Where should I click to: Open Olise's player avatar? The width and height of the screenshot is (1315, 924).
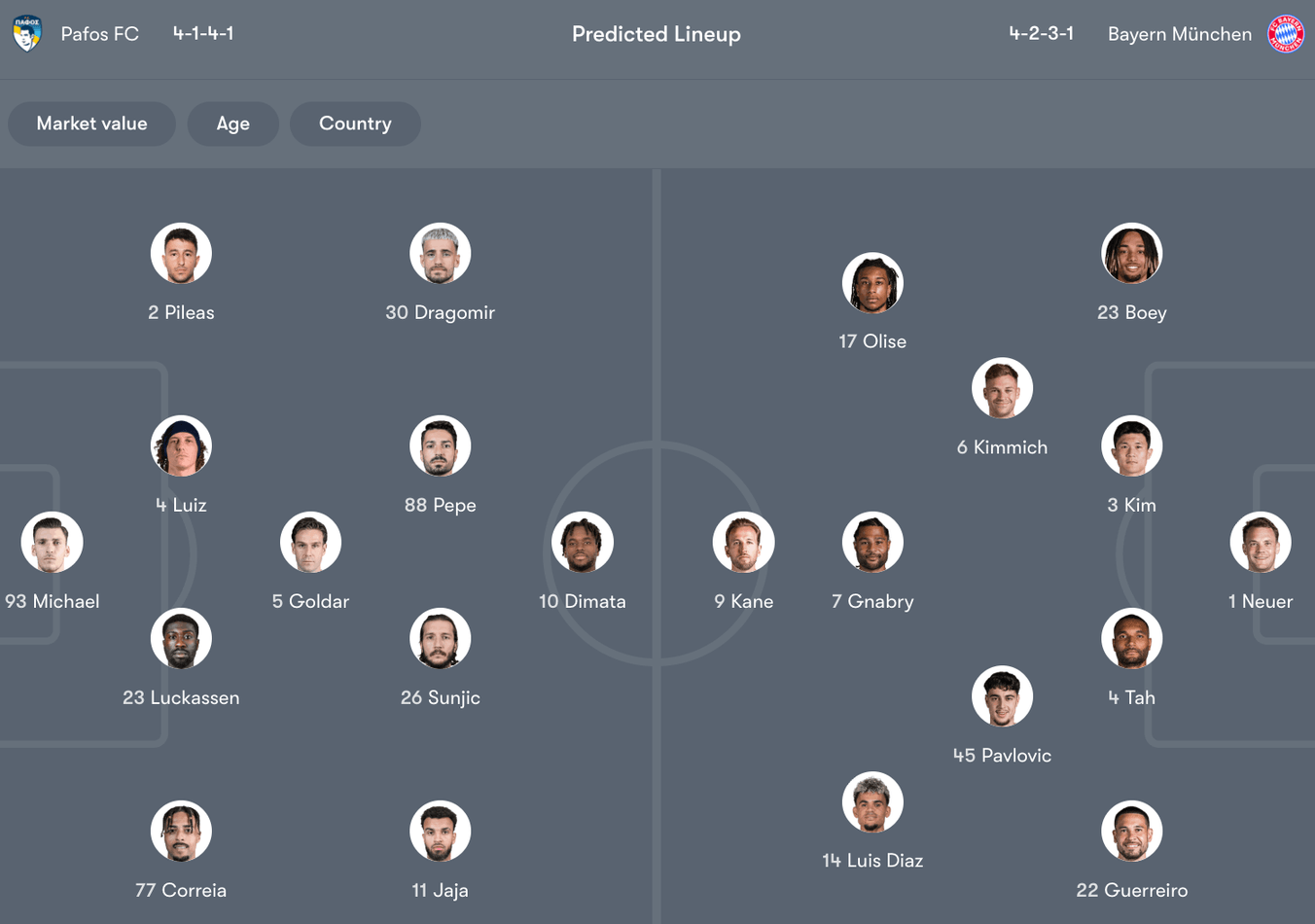(872, 283)
